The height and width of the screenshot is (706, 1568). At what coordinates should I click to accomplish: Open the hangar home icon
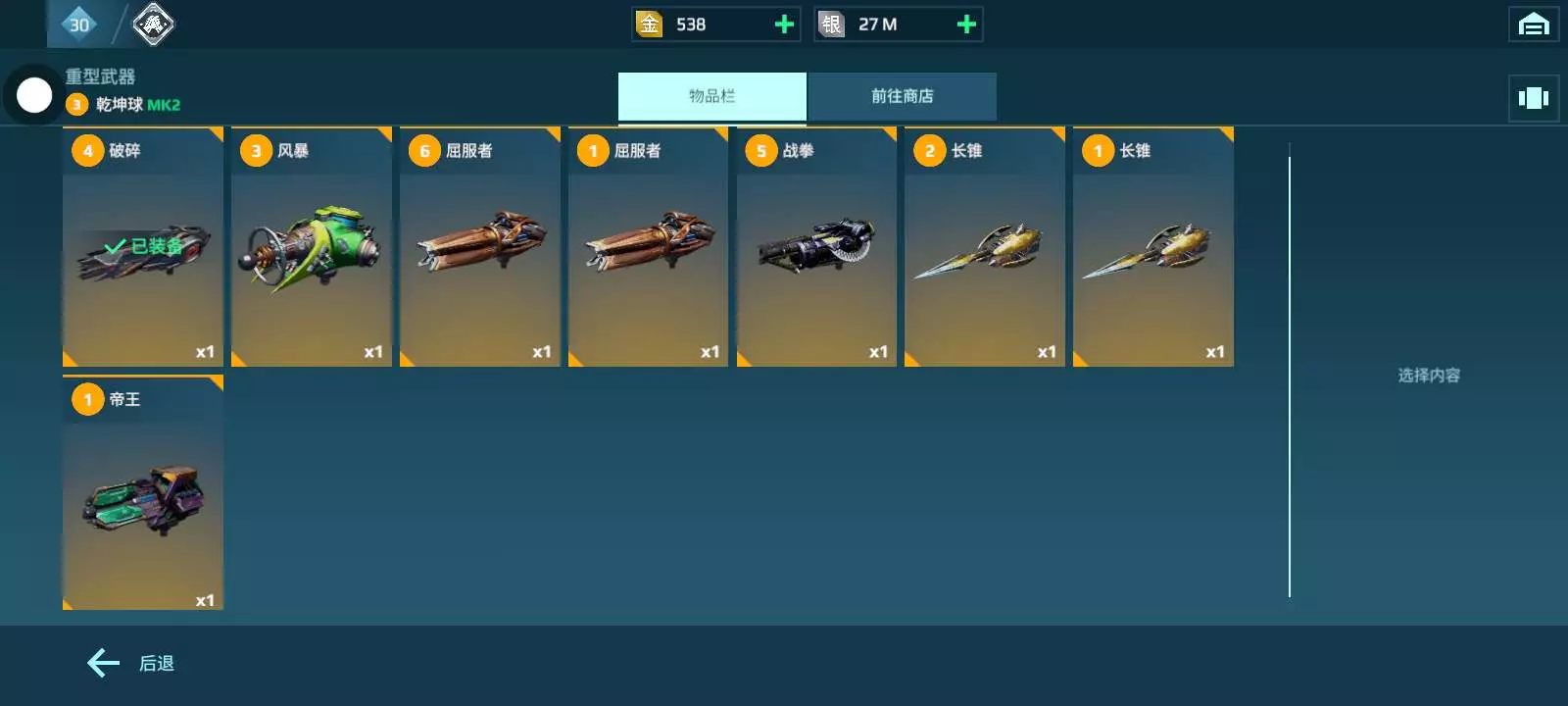coord(1534,25)
